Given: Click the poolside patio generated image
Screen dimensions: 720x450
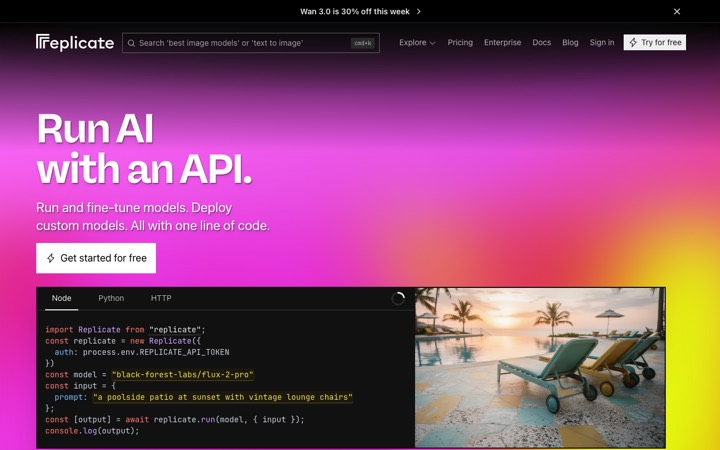Looking at the screenshot, I should 540,367.
